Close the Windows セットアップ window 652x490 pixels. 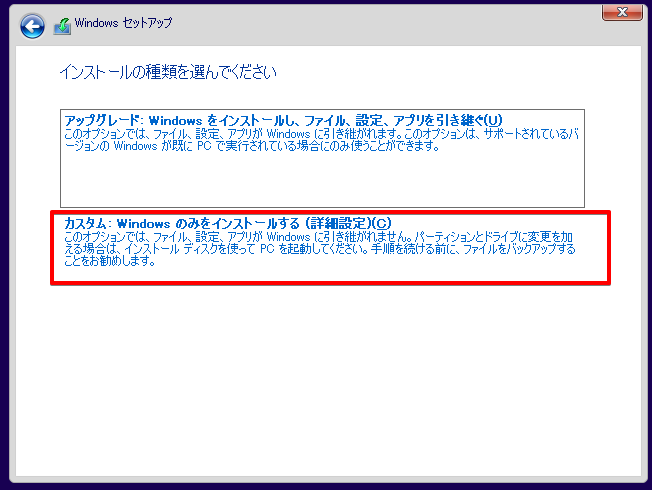point(622,12)
